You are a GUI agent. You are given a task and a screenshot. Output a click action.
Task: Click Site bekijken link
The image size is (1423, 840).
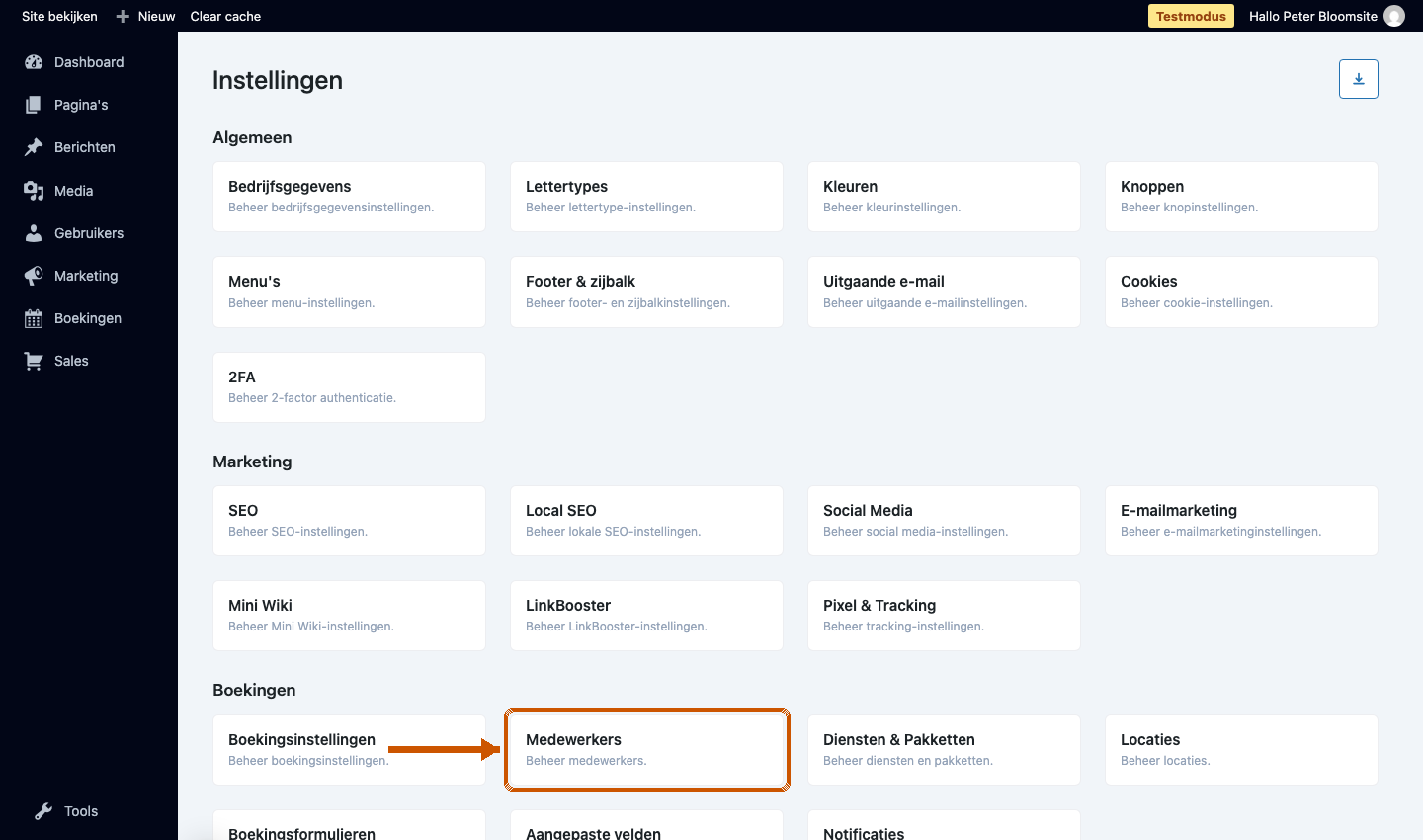pyautogui.click(x=59, y=16)
